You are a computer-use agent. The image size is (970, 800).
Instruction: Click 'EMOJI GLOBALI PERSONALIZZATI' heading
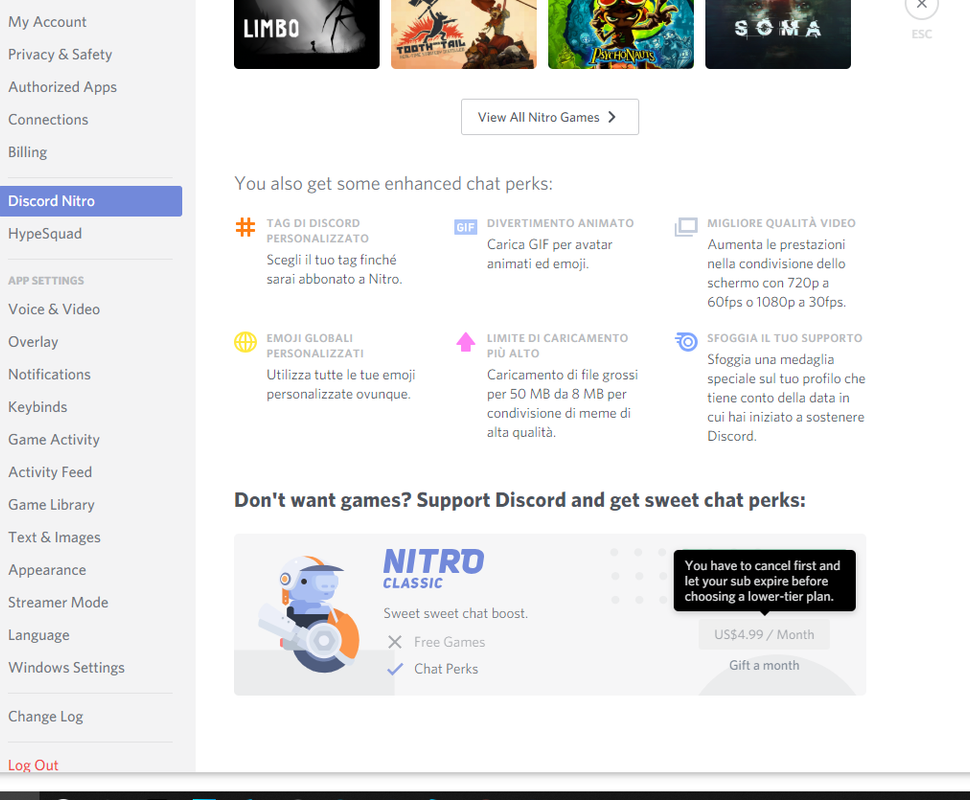click(315, 346)
